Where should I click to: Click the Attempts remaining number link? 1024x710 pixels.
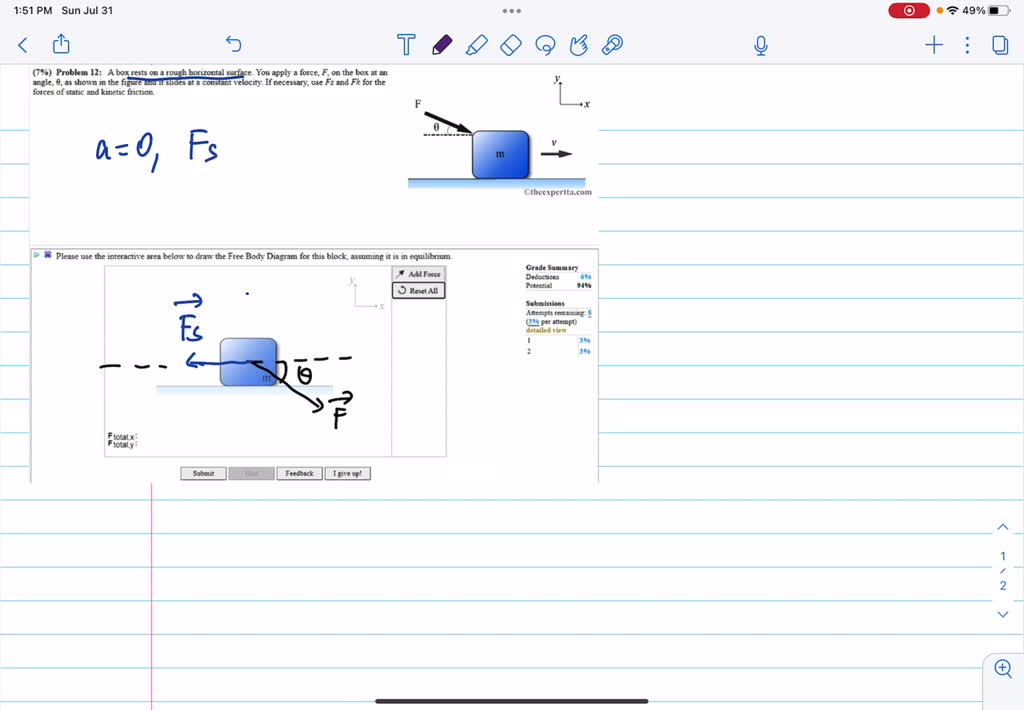(x=589, y=313)
